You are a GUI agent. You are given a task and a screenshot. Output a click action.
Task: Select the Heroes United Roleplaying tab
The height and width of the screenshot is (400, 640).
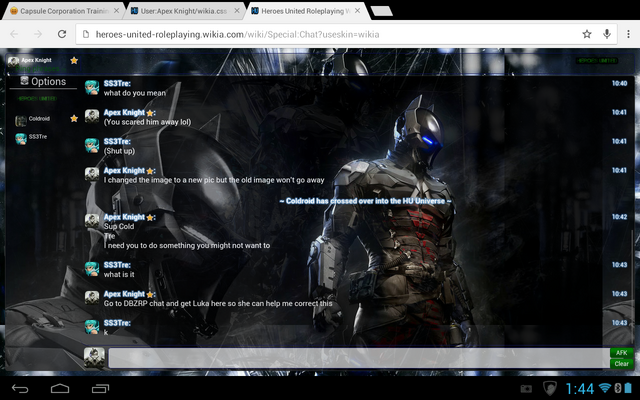[305, 11]
